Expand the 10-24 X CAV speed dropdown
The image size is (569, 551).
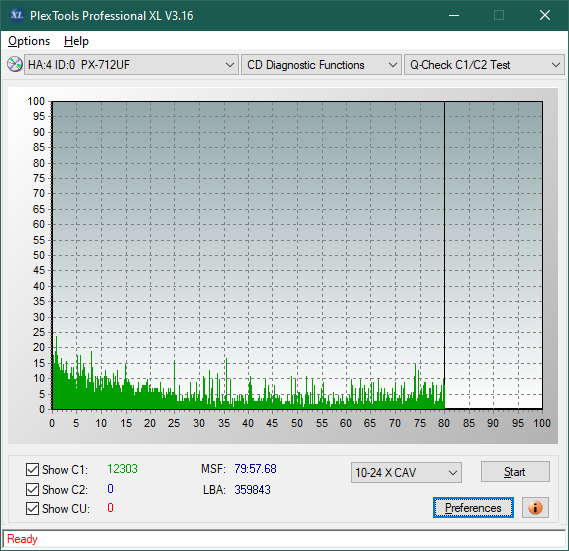click(406, 473)
